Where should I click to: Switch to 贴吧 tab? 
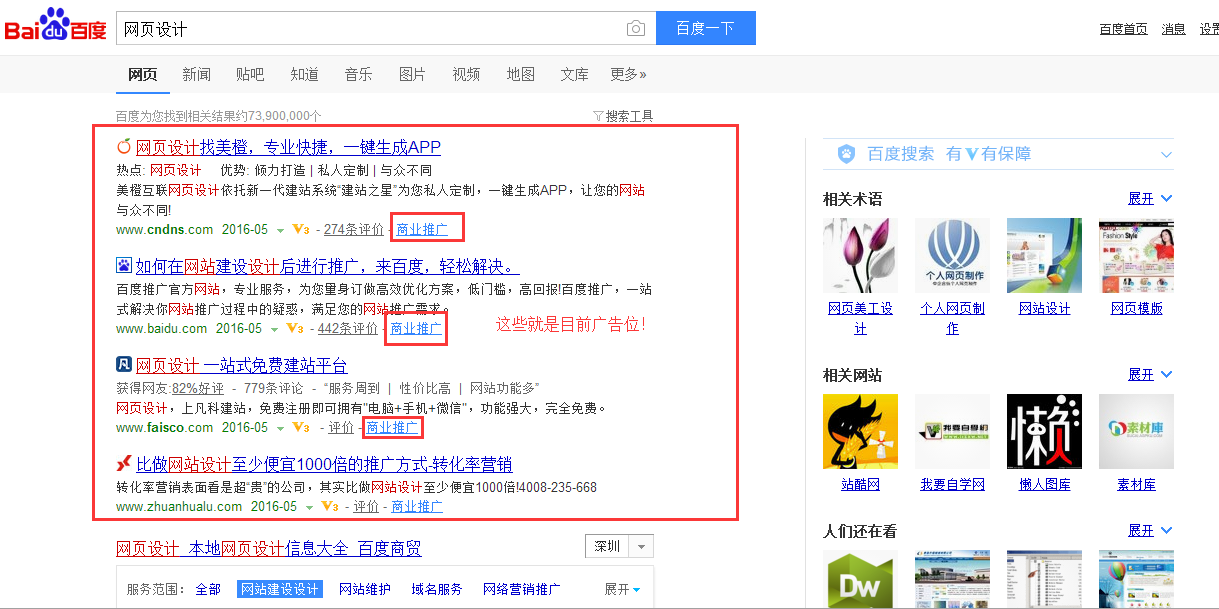[x=250, y=74]
